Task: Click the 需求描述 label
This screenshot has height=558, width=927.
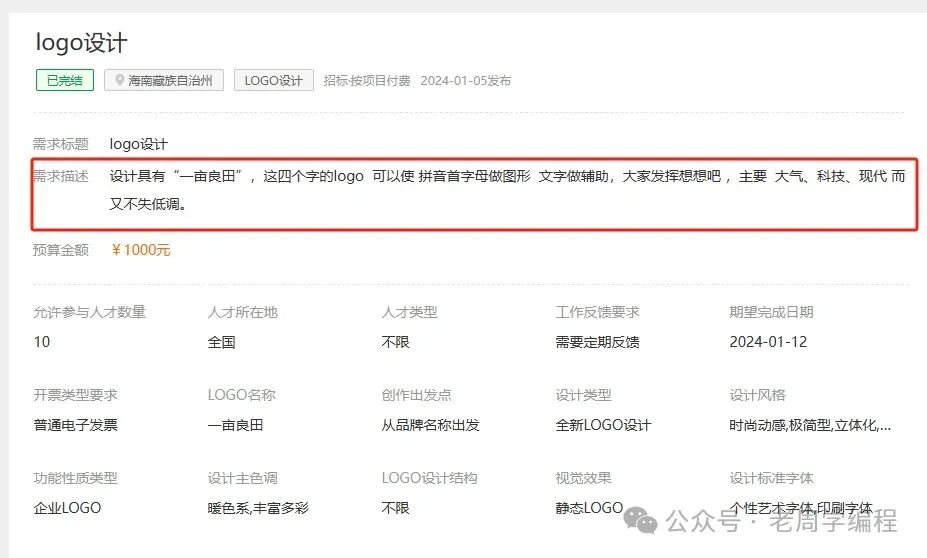Action: coord(61,176)
